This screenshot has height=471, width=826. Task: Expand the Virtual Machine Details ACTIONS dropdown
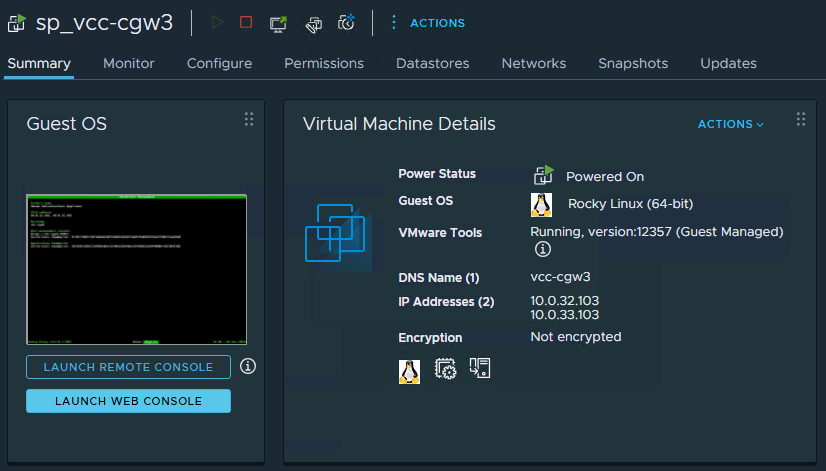[730, 124]
